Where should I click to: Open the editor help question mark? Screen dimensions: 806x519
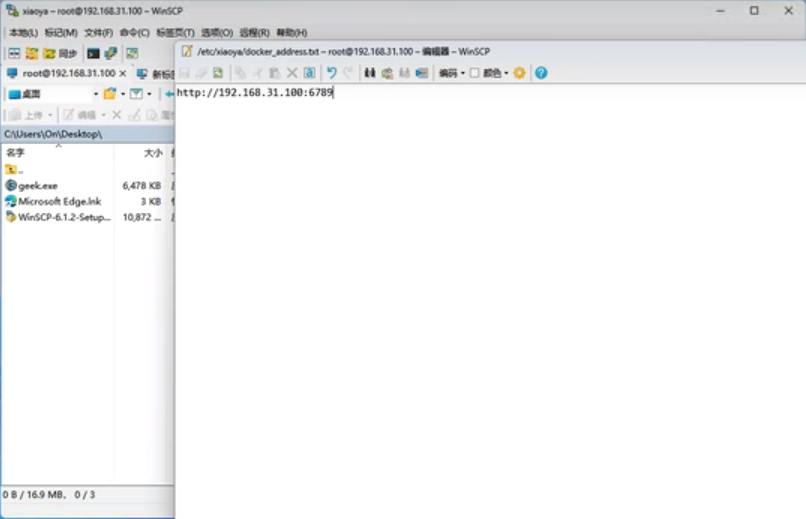pyautogui.click(x=541, y=73)
